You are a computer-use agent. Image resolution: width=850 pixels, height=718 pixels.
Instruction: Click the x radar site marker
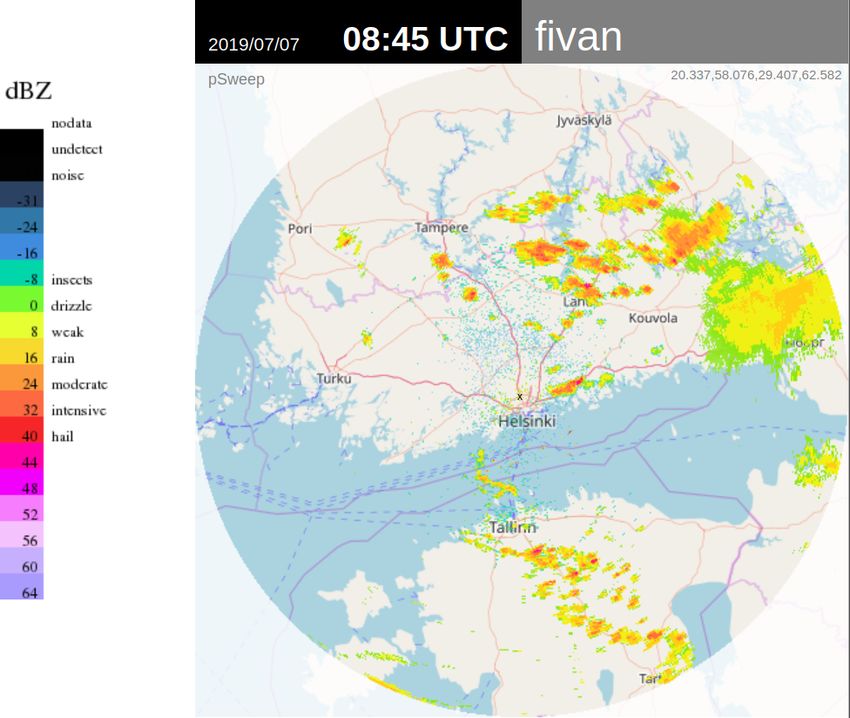click(519, 397)
